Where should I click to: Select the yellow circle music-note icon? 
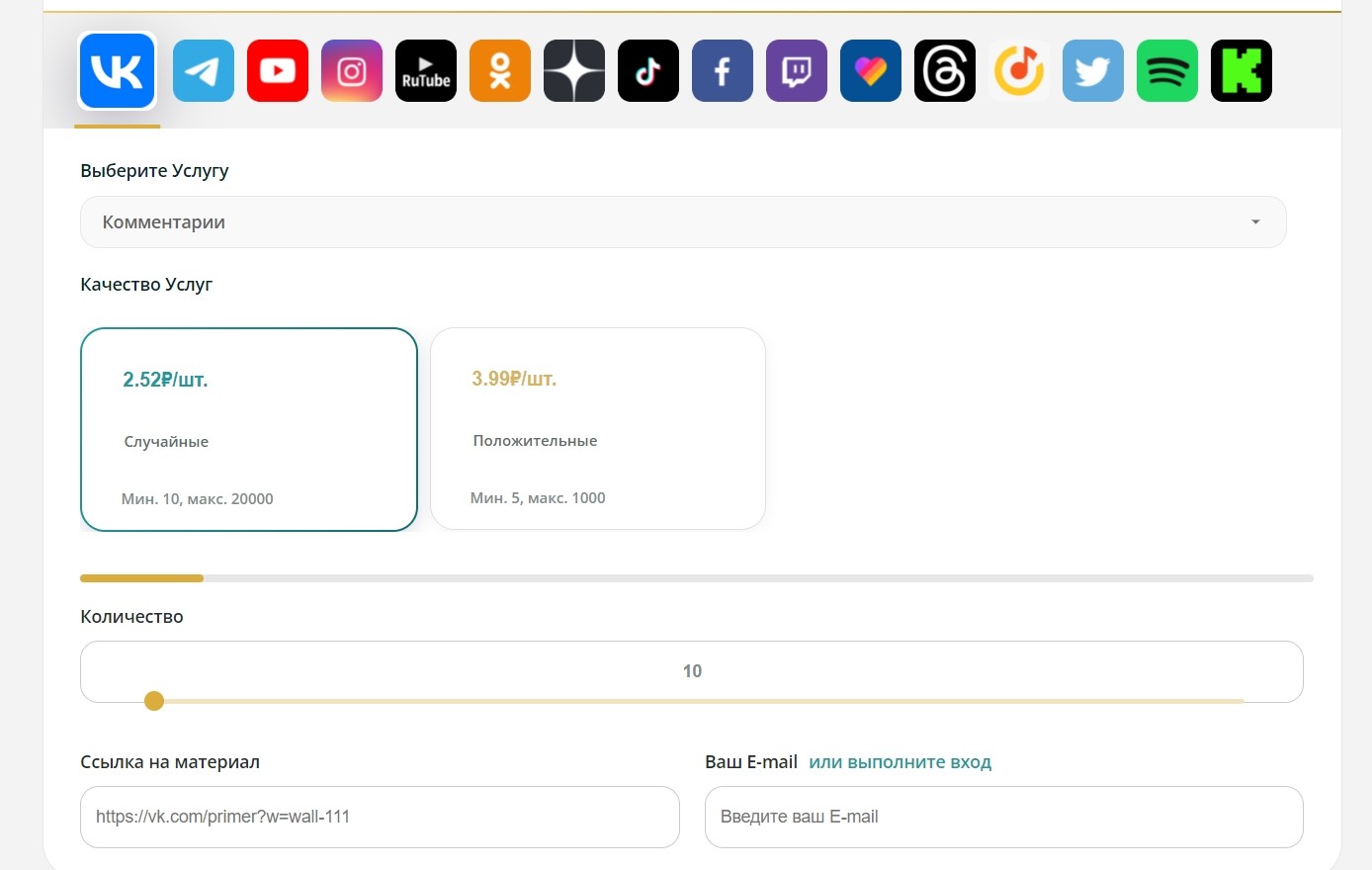(1019, 70)
